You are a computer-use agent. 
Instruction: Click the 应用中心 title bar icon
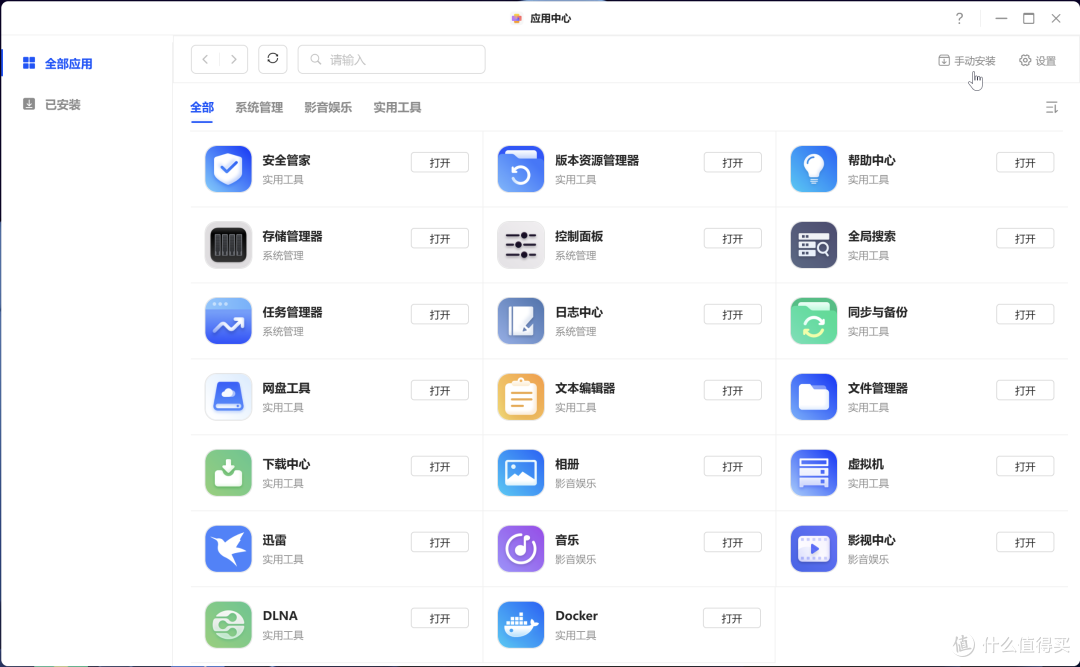[517, 19]
